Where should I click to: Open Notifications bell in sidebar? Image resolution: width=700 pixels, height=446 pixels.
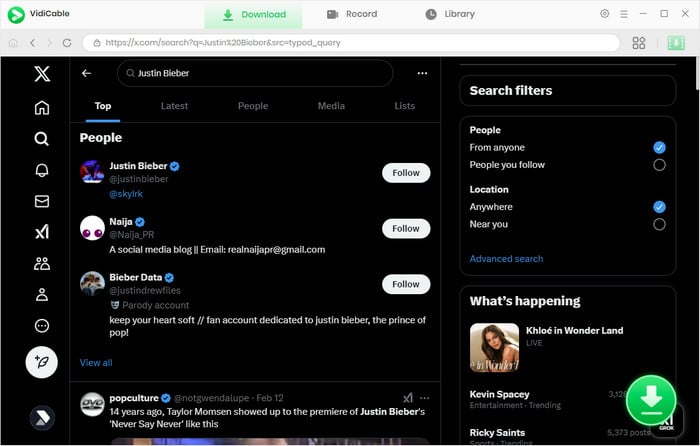pos(42,170)
